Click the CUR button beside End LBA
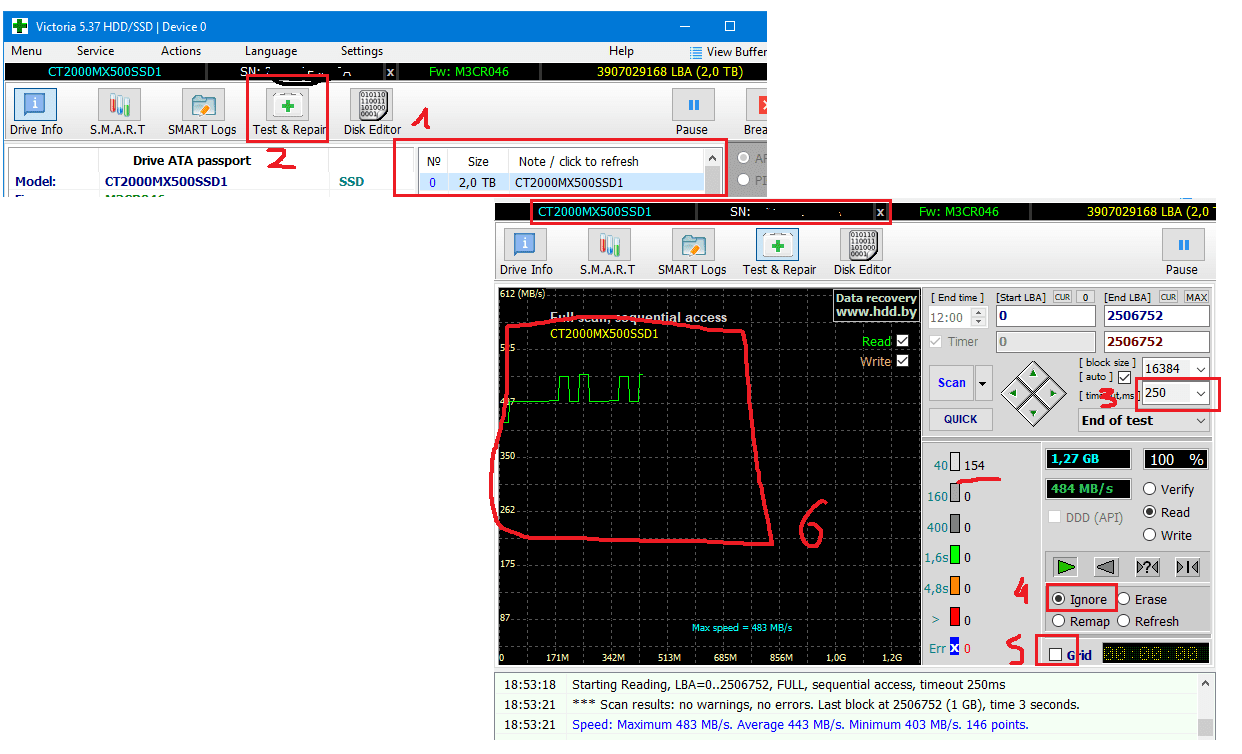The width and height of the screenshot is (1242, 754). pyautogui.click(x=1169, y=297)
